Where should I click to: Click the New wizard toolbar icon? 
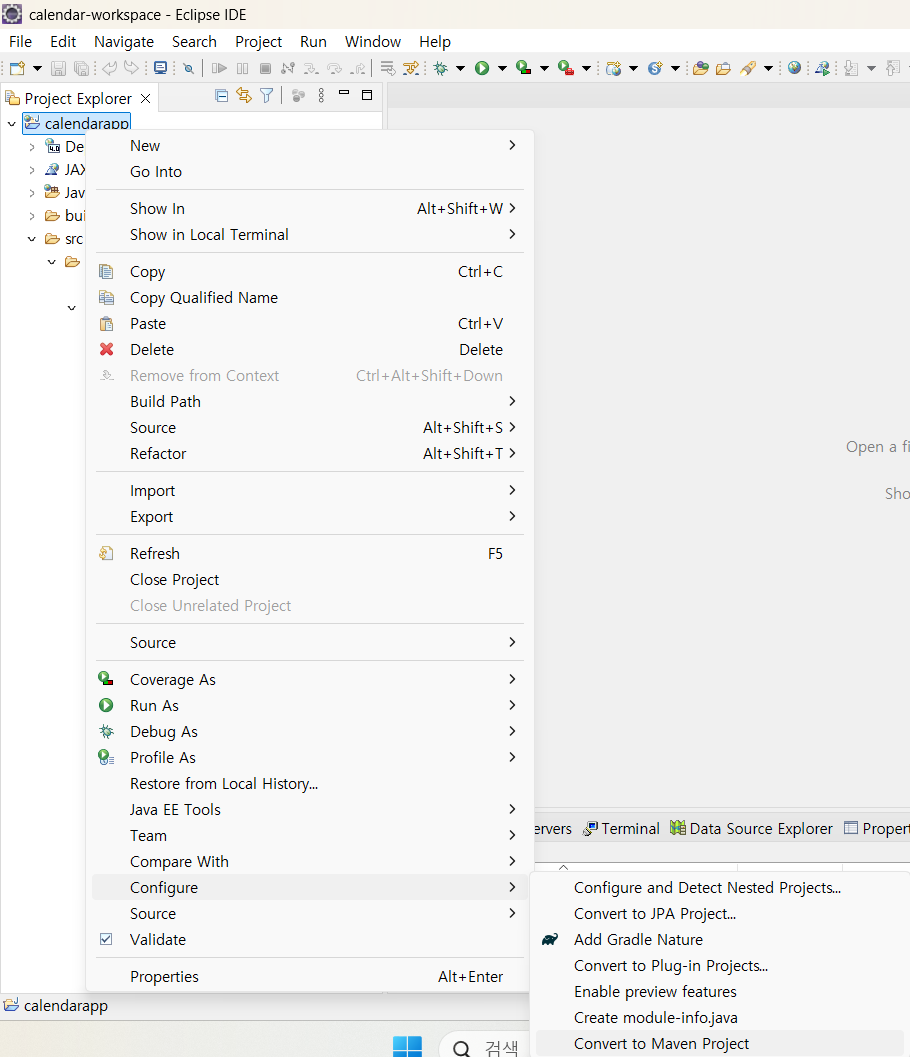(x=17, y=68)
